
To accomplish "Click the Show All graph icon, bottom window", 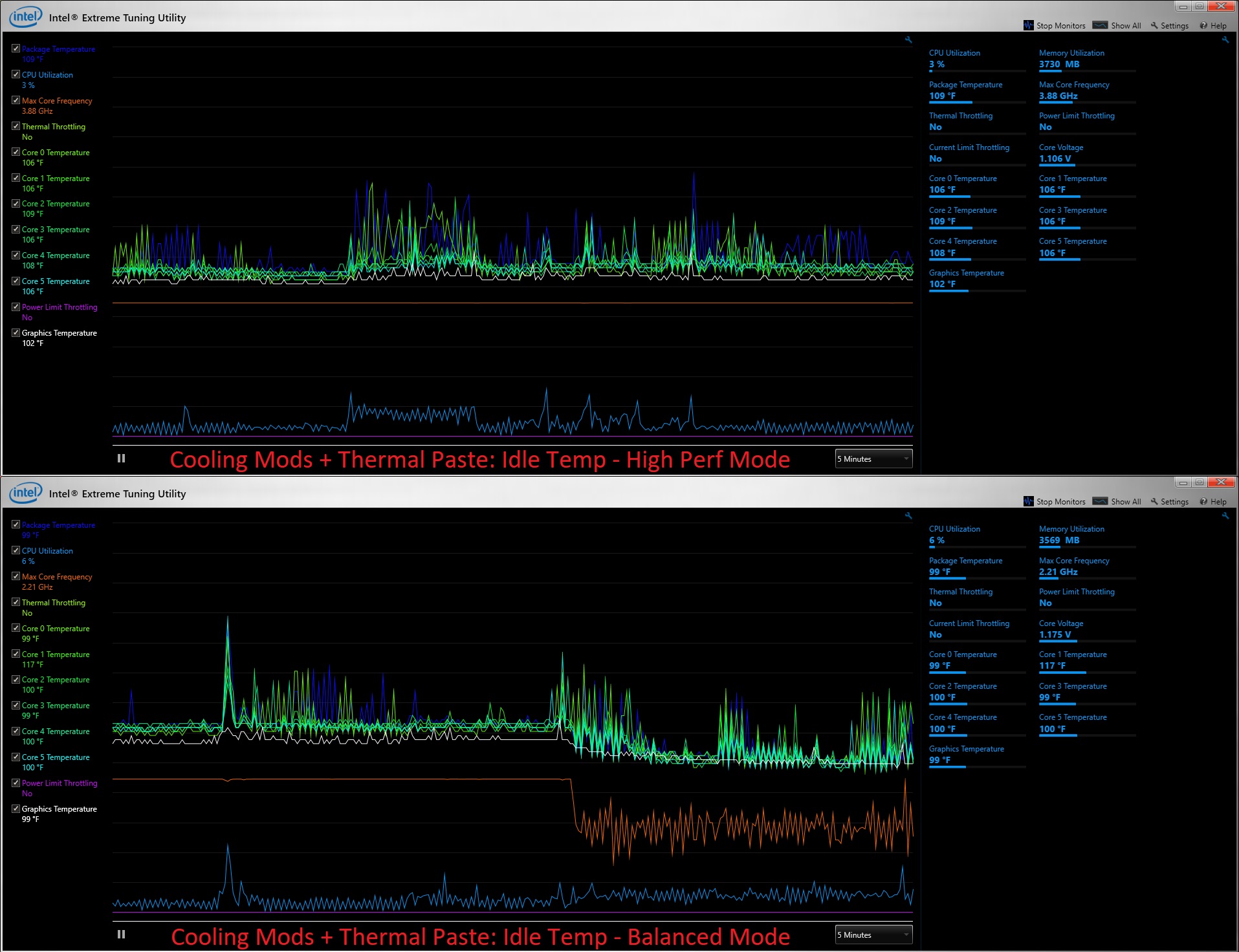I will (1100, 501).
